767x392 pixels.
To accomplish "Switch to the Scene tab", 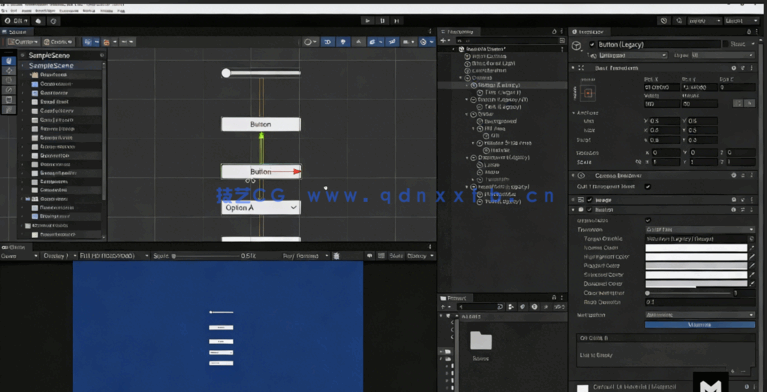I will [16, 31].
